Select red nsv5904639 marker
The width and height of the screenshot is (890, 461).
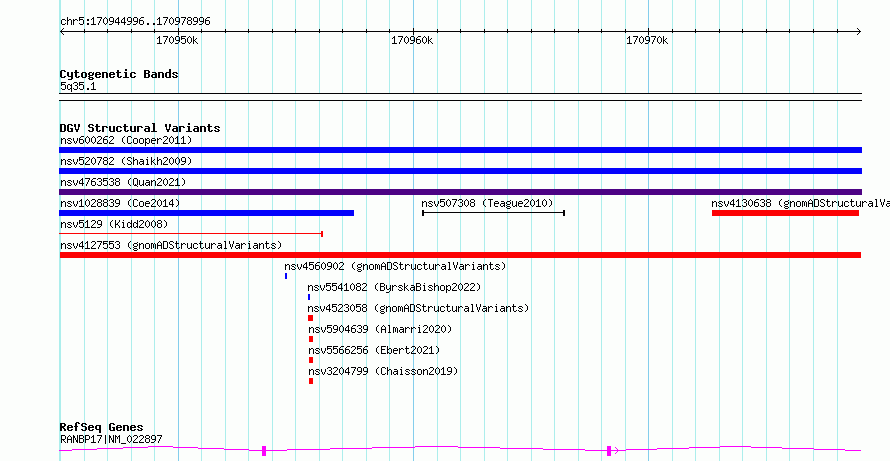coord(311,339)
